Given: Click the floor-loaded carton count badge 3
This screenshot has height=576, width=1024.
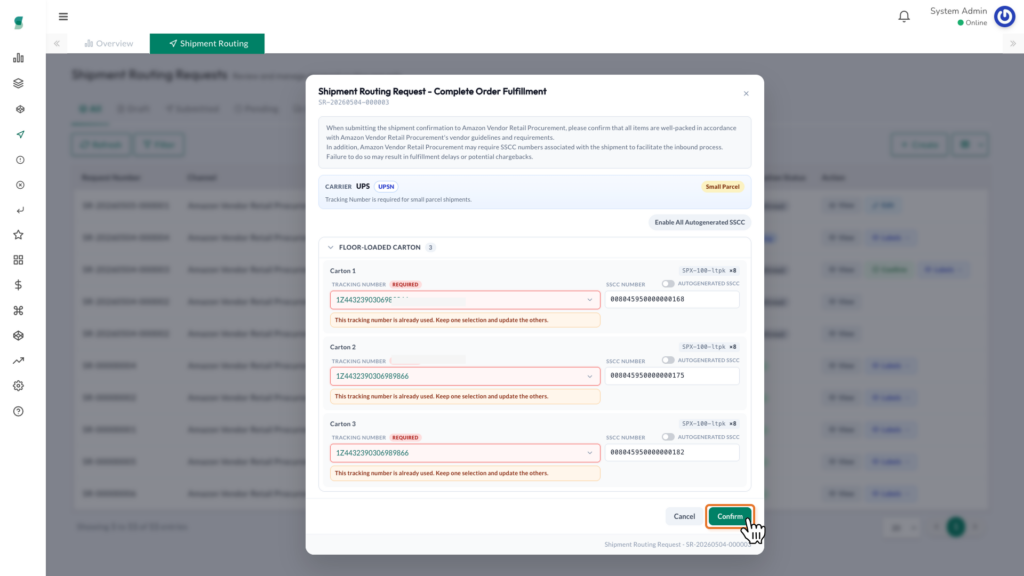Looking at the screenshot, I should 430,248.
